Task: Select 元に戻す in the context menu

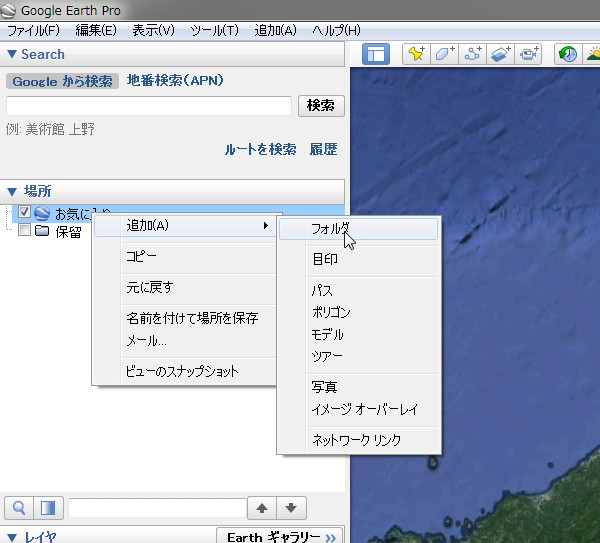Action: 185,287
